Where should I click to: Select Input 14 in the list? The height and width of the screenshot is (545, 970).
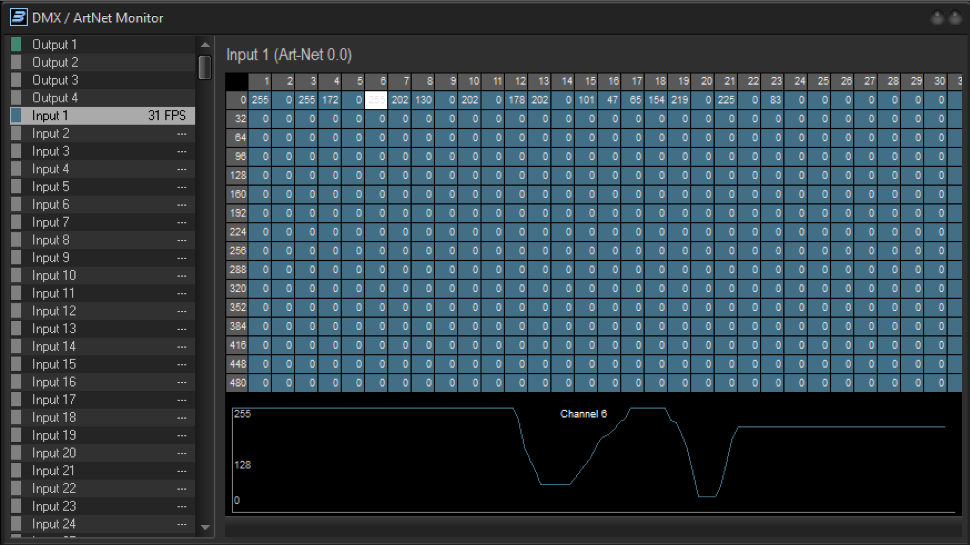pyautogui.click(x=103, y=346)
